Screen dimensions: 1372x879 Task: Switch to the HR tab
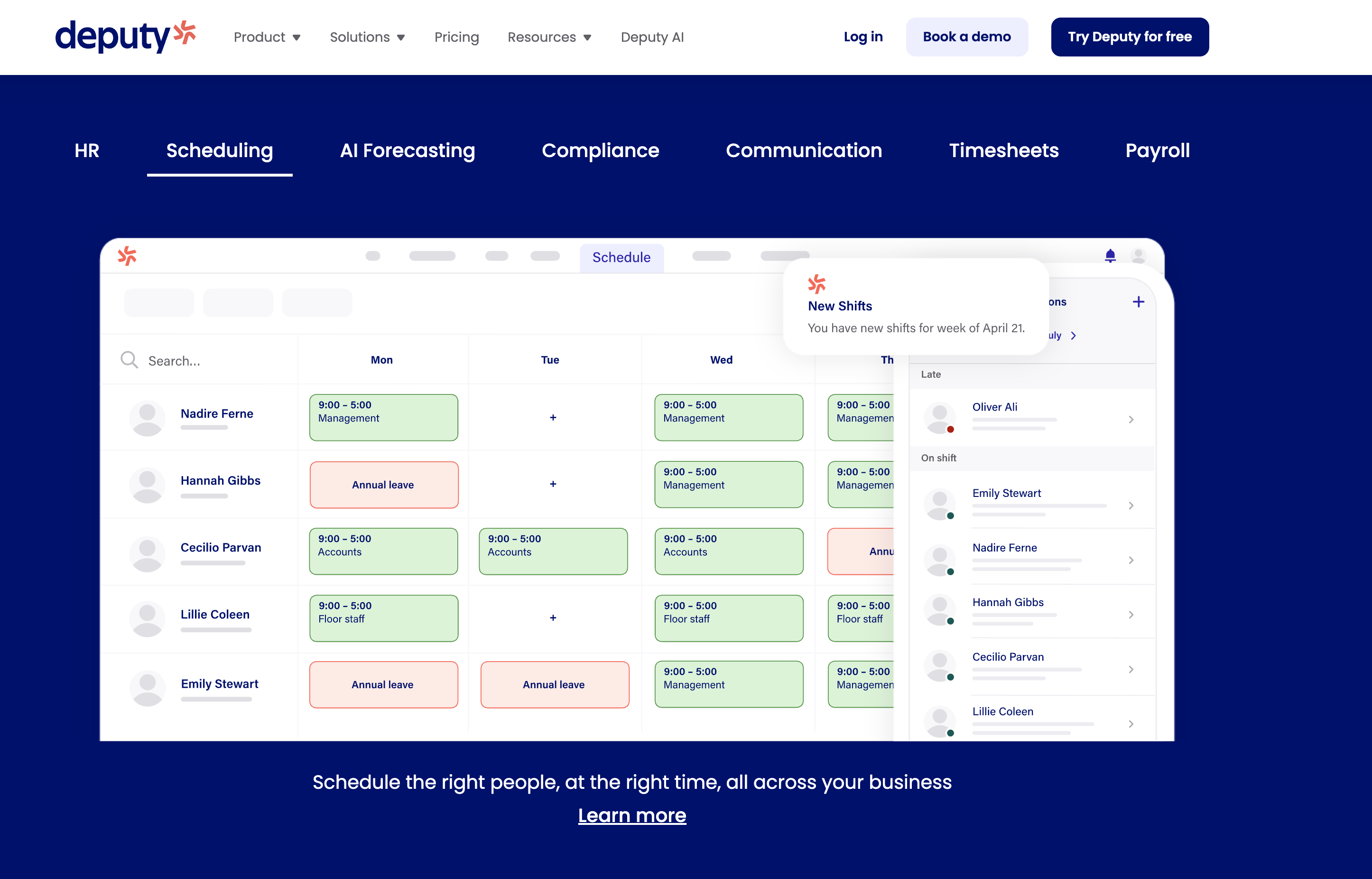click(87, 150)
